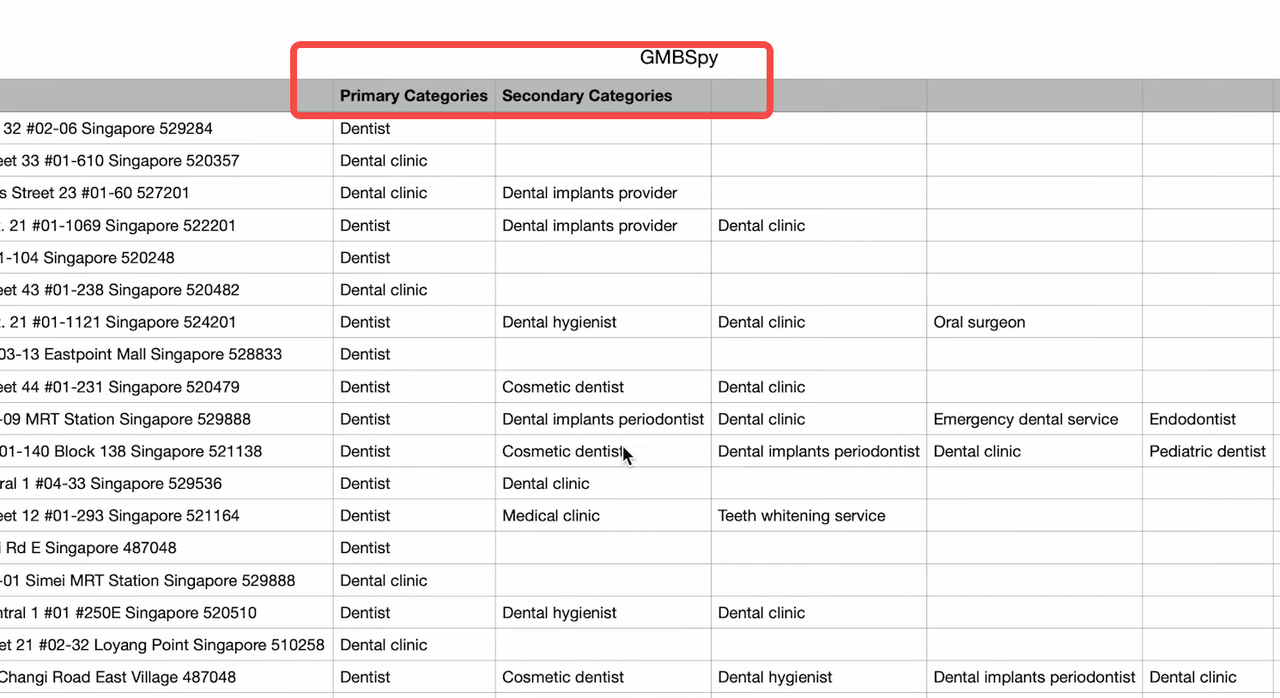
Task: Select the Teeth whitening service cell
Action: pyautogui.click(x=818, y=516)
